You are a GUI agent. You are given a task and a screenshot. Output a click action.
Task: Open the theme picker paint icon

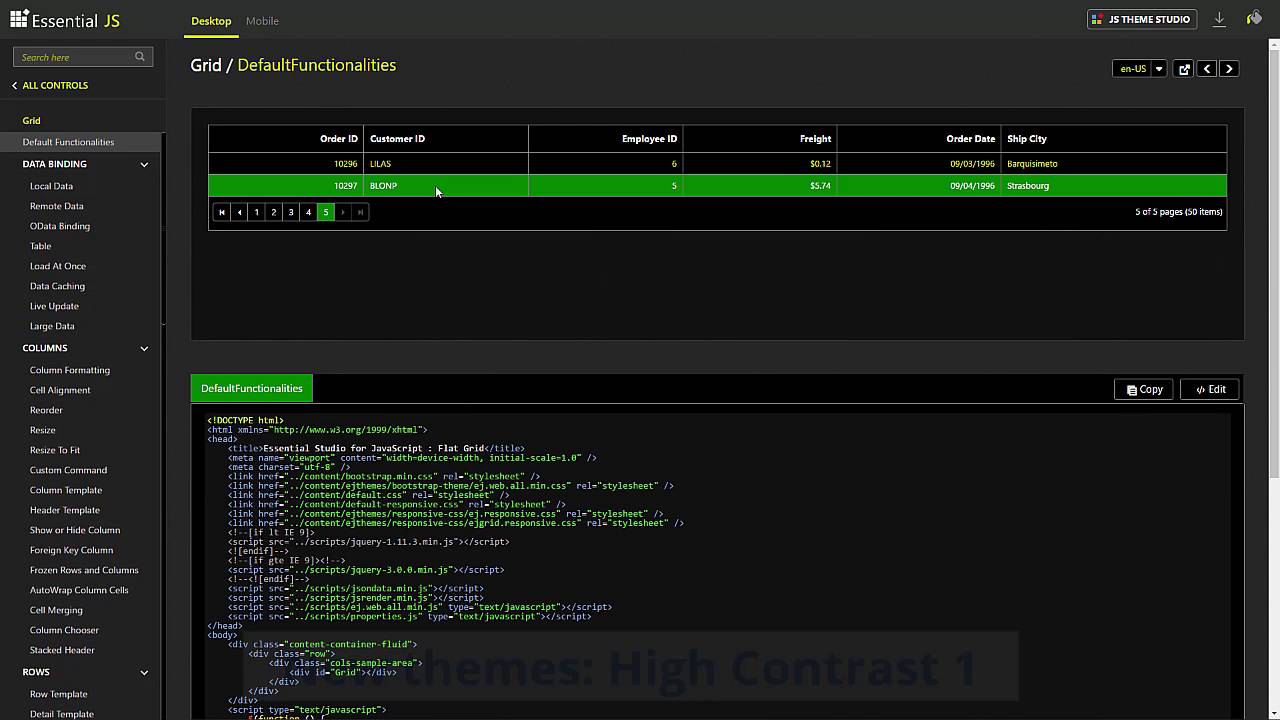1254,19
